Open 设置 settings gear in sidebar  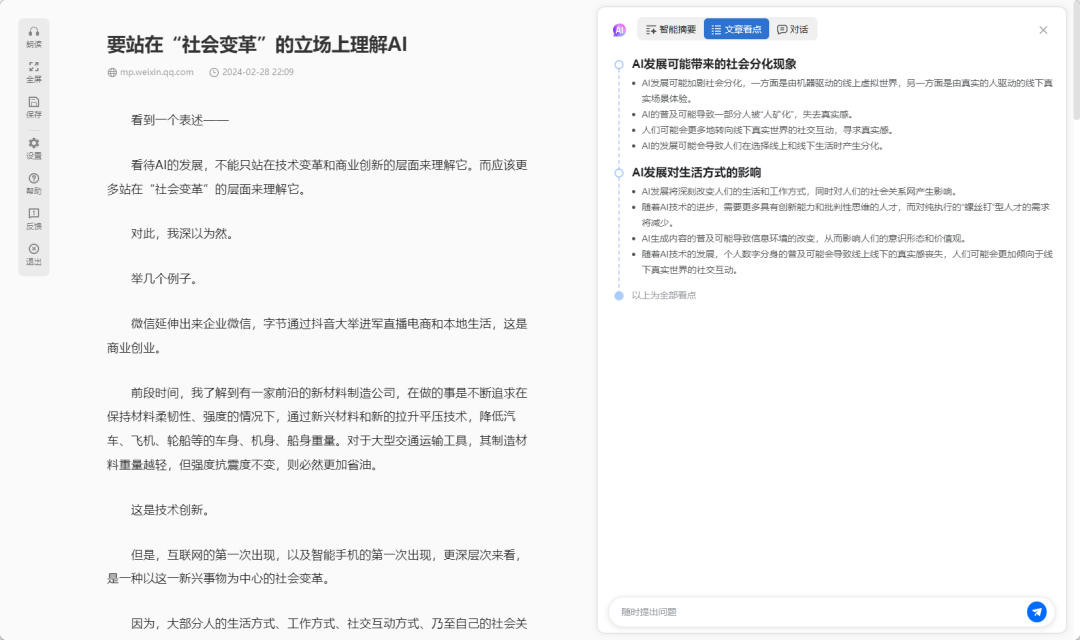click(x=34, y=148)
